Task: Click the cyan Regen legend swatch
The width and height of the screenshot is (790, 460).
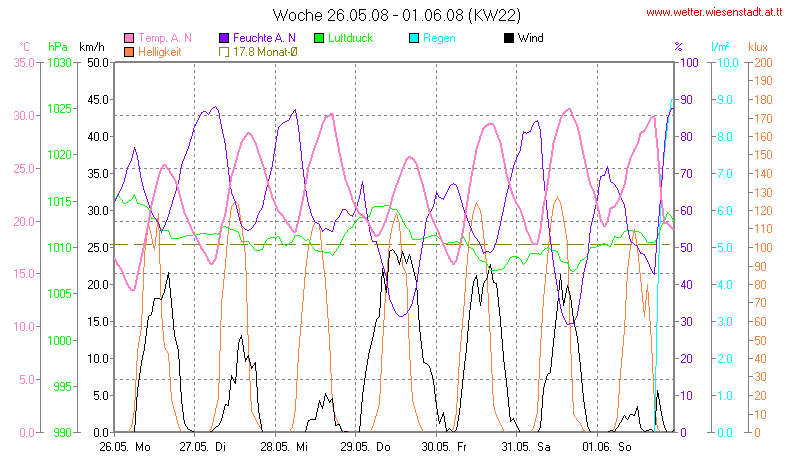Action: point(414,38)
